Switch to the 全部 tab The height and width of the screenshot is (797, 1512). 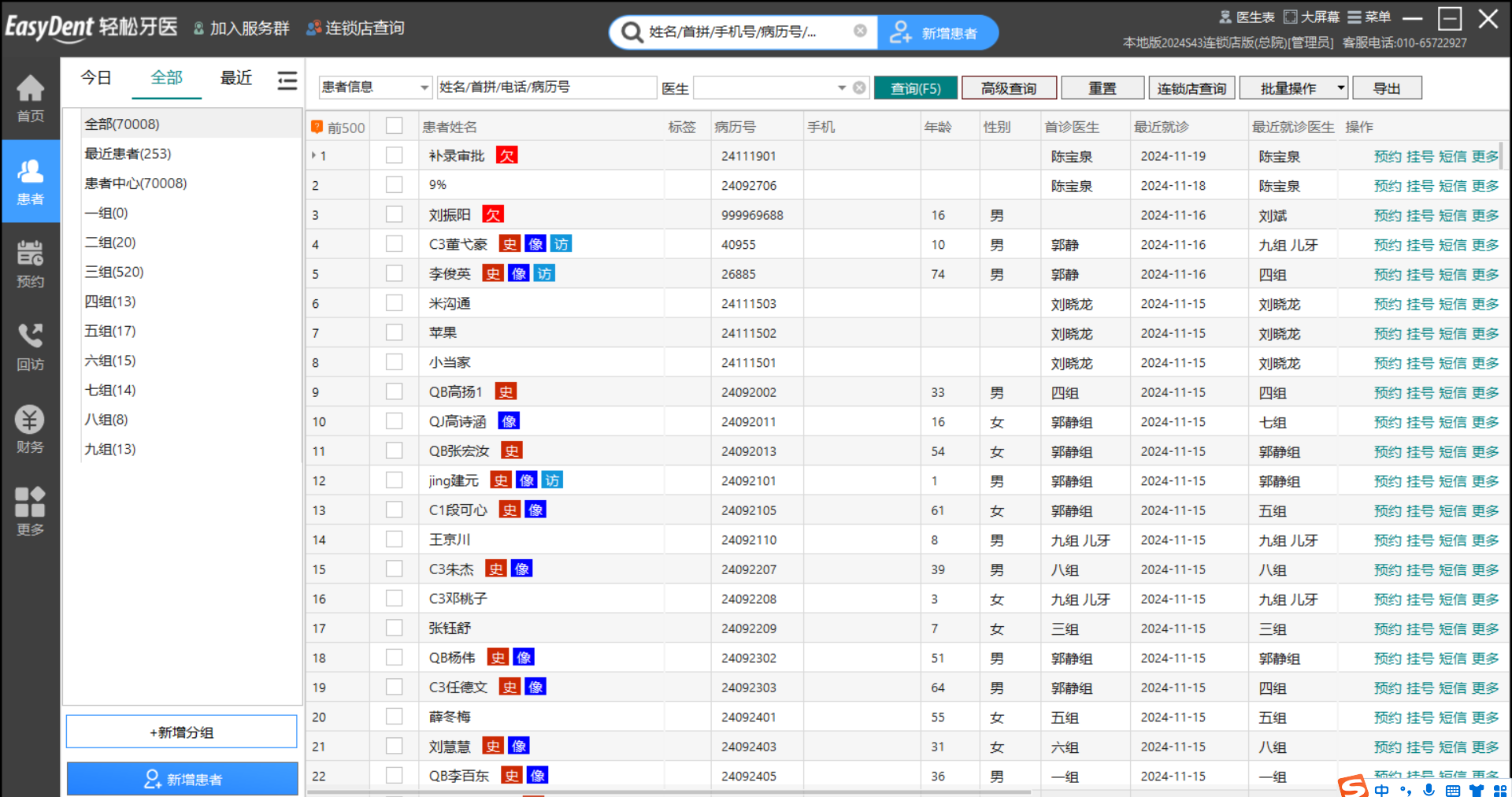(x=166, y=78)
